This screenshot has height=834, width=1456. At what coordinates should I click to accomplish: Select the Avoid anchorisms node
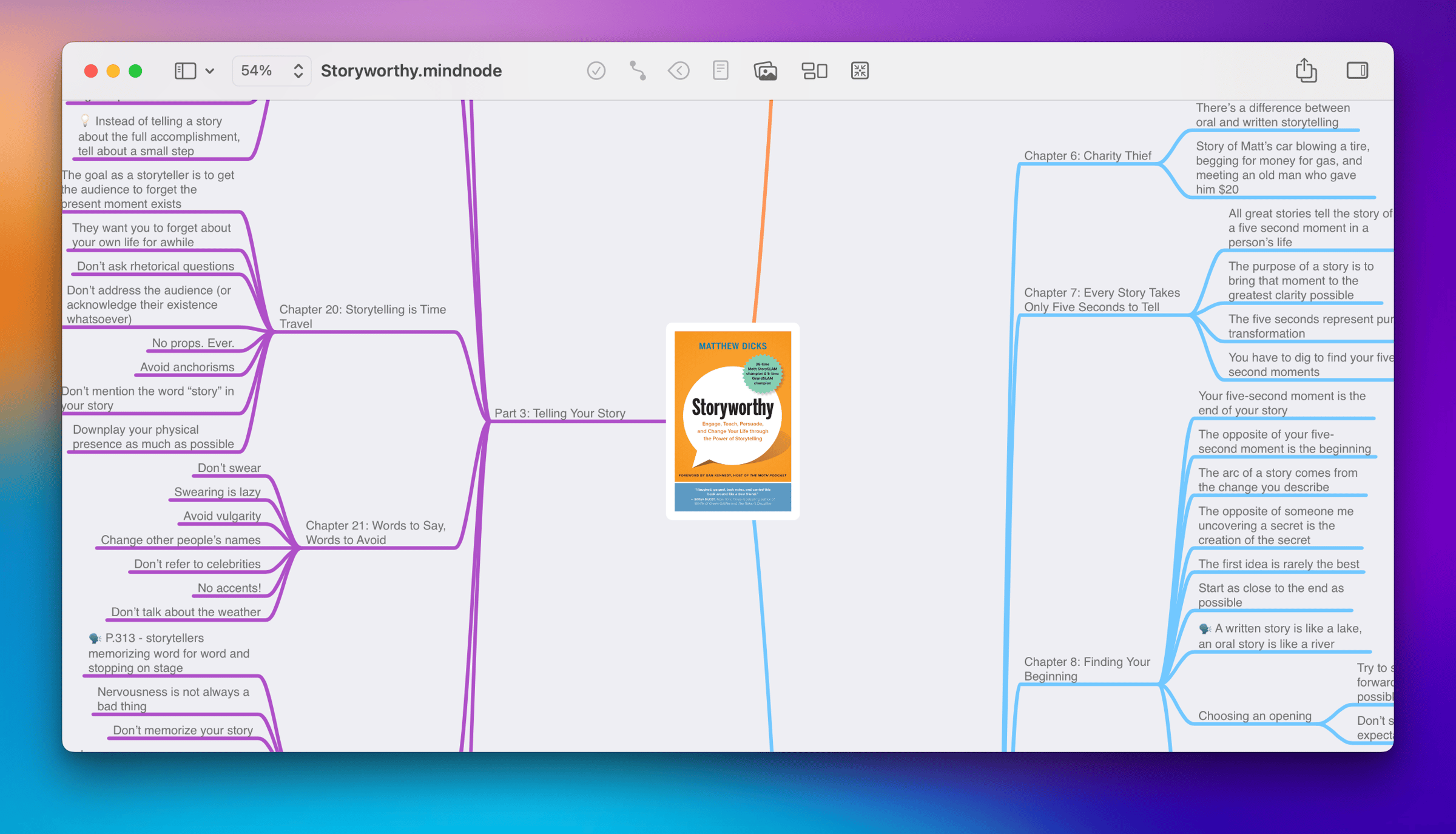point(187,367)
